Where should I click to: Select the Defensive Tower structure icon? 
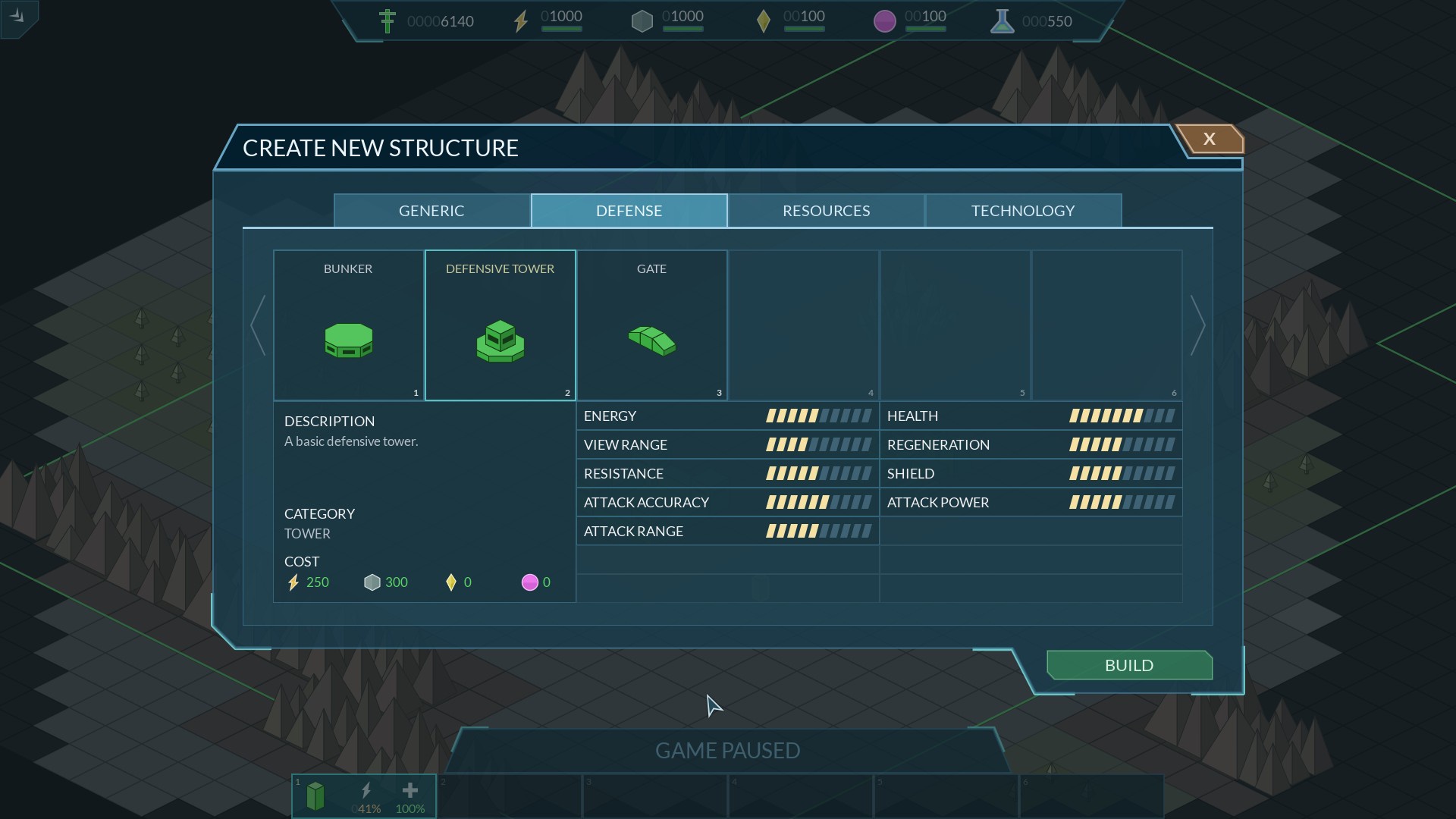click(500, 340)
